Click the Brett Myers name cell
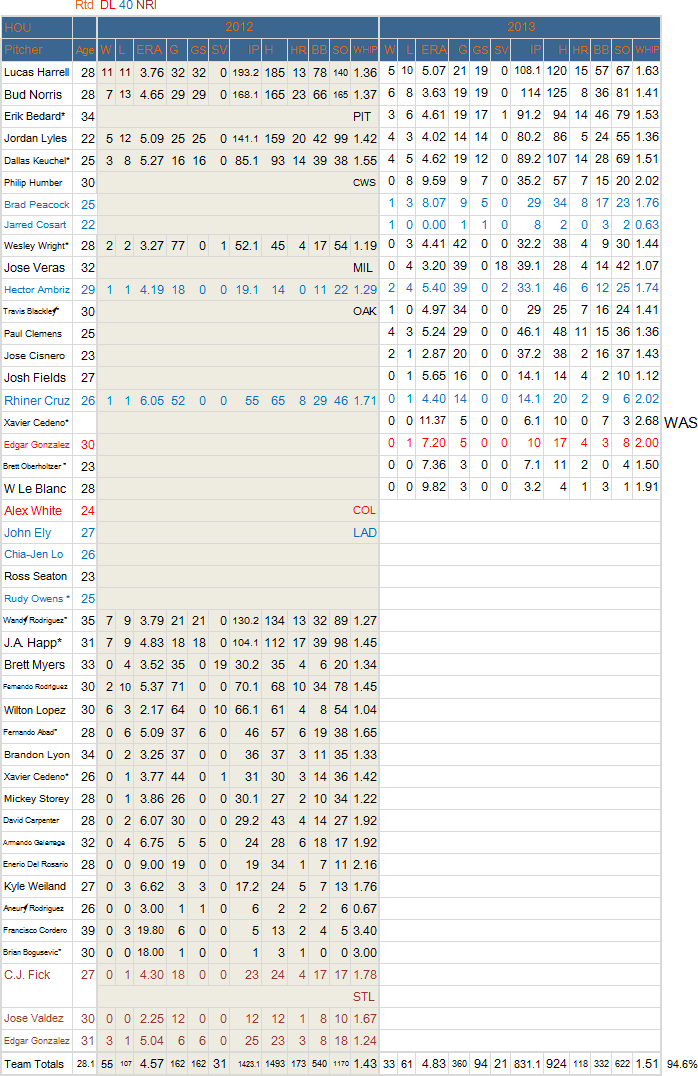 click(x=34, y=665)
